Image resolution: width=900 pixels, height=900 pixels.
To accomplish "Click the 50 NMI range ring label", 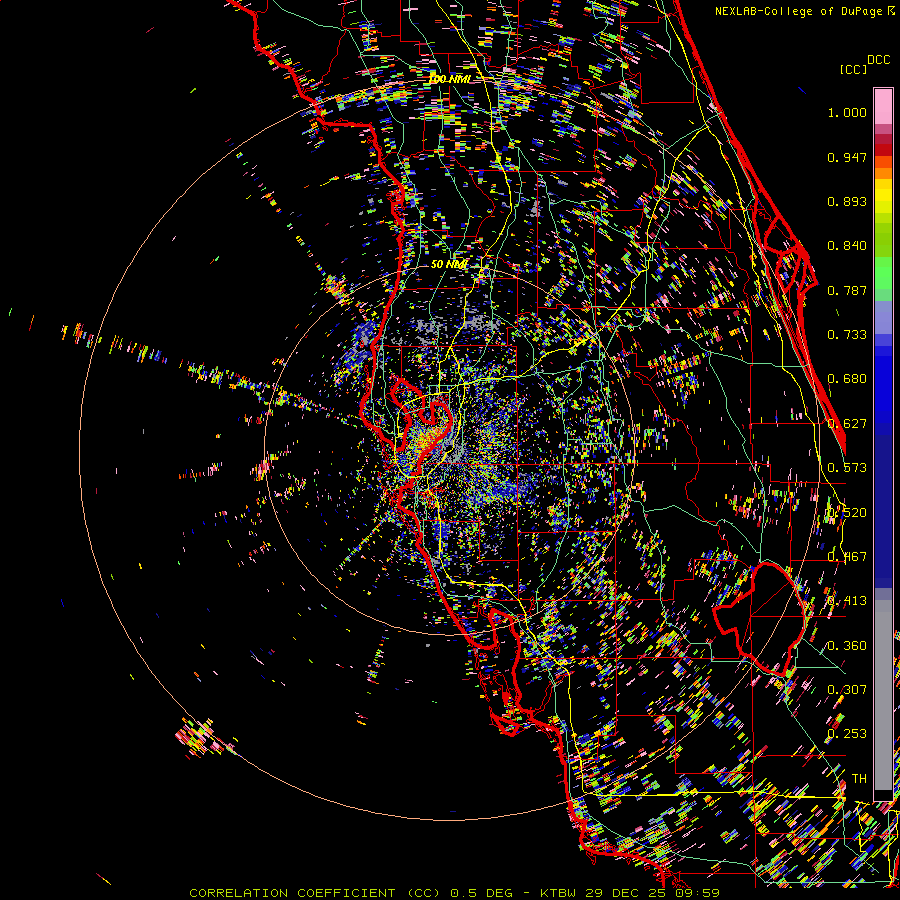I will click(449, 264).
